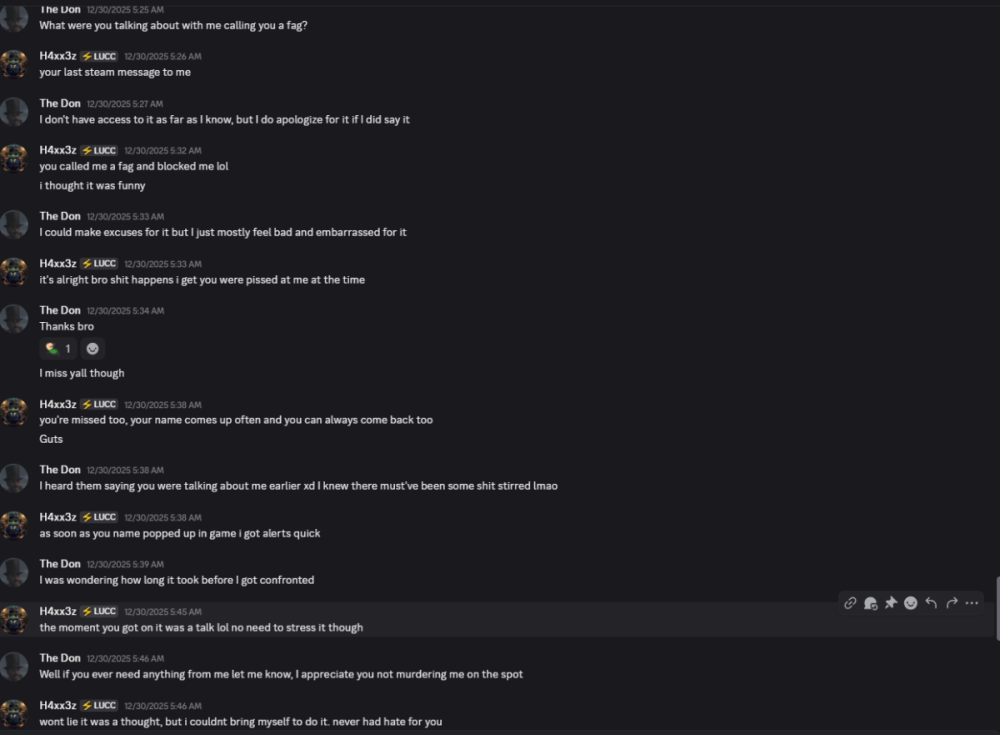Copy message link from hover toolbar
Image resolution: width=1000 pixels, height=735 pixels.
pyautogui.click(x=850, y=603)
